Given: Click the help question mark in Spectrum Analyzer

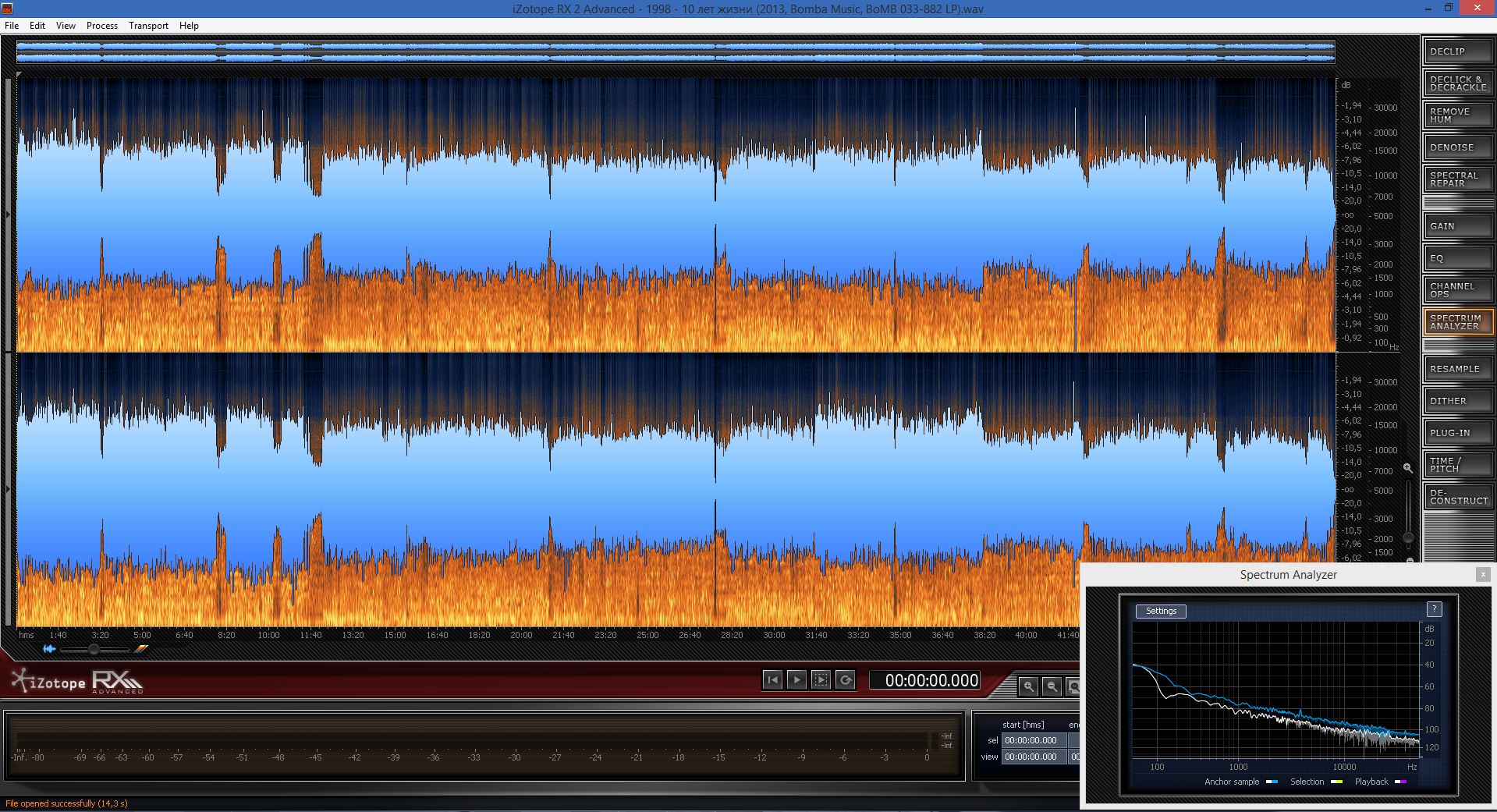Looking at the screenshot, I should pos(1434,609).
